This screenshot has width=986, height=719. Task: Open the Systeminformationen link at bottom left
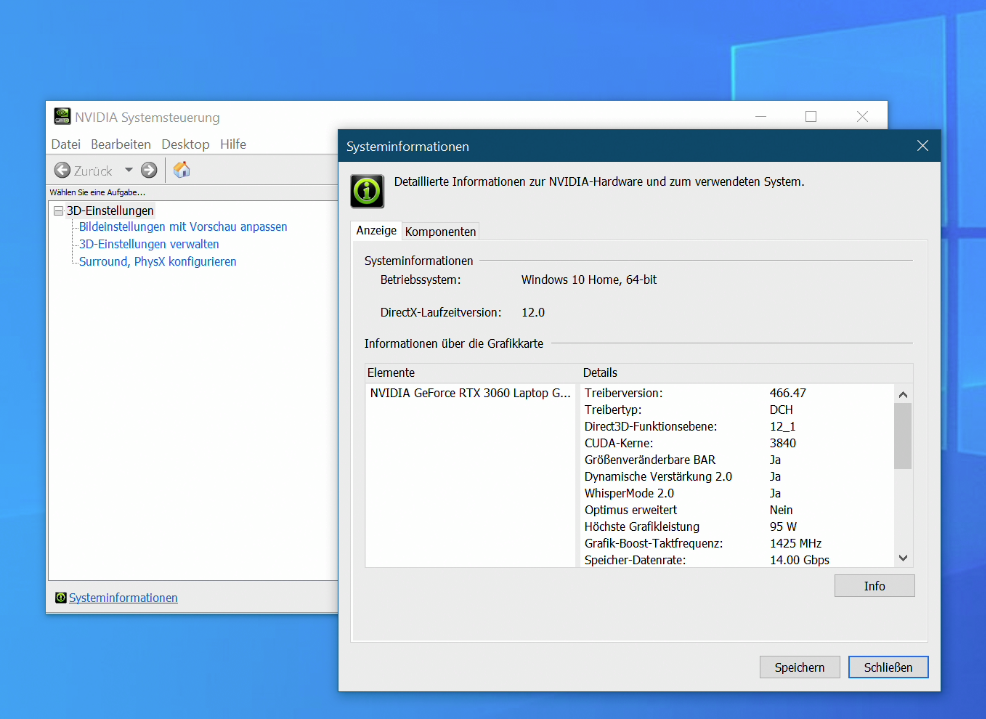click(123, 598)
